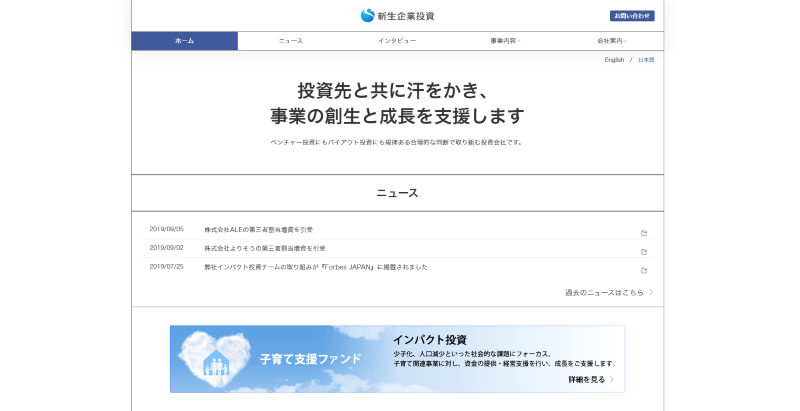The height and width of the screenshot is (411, 800).
Task: Click 詳細を見る on the impact banner
Action: (591, 379)
